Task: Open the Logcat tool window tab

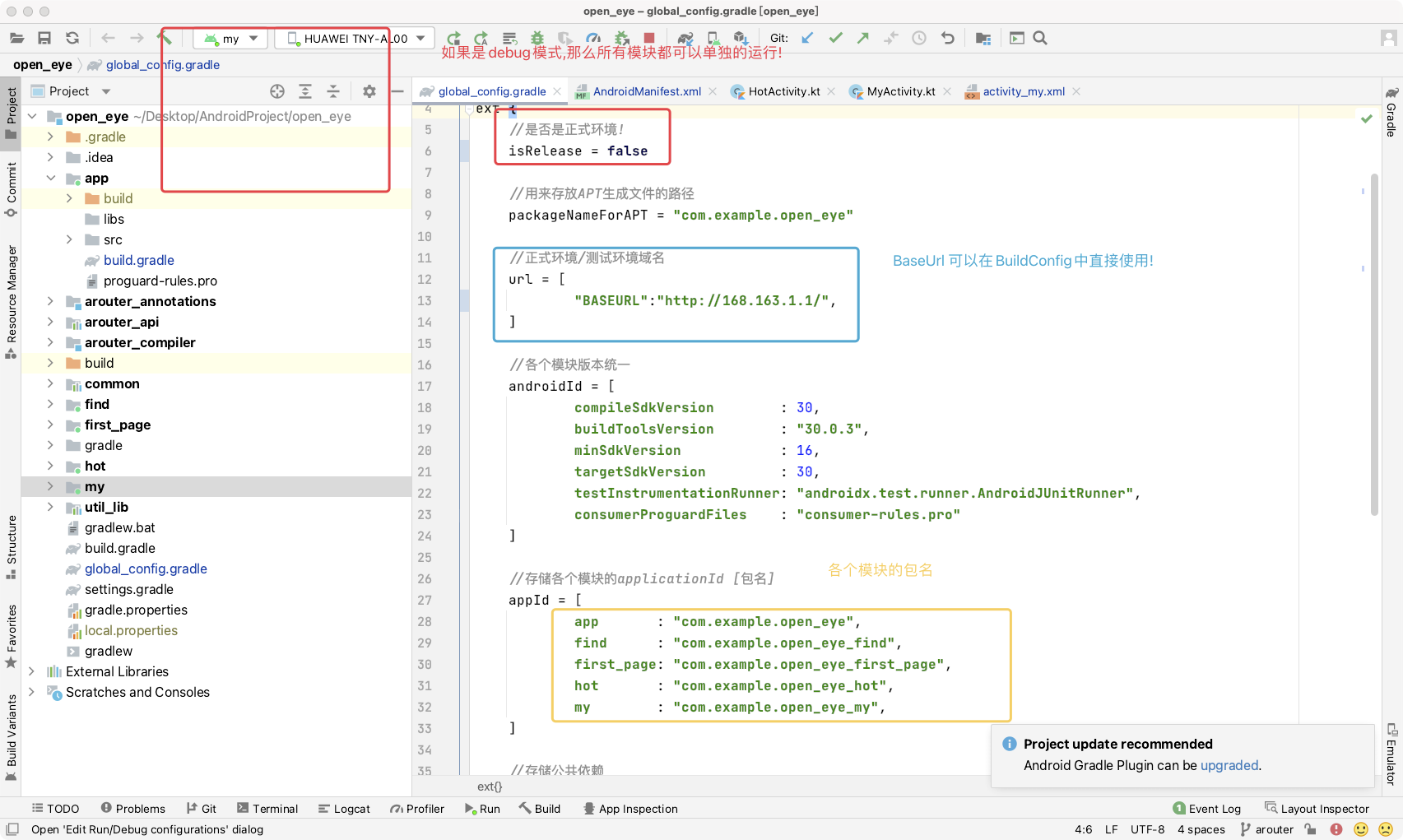Action: coord(344,809)
